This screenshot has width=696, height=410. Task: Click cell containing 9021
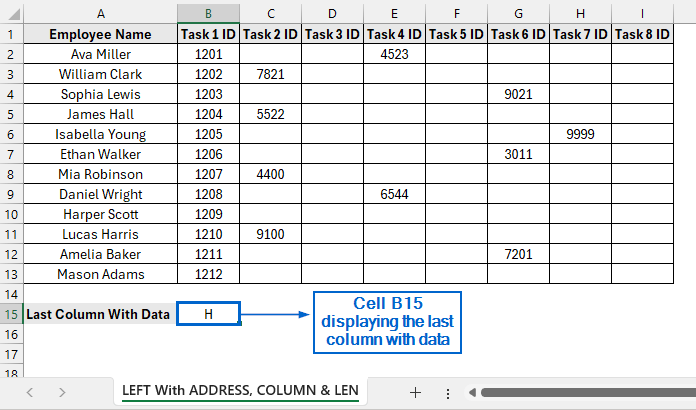(518, 94)
